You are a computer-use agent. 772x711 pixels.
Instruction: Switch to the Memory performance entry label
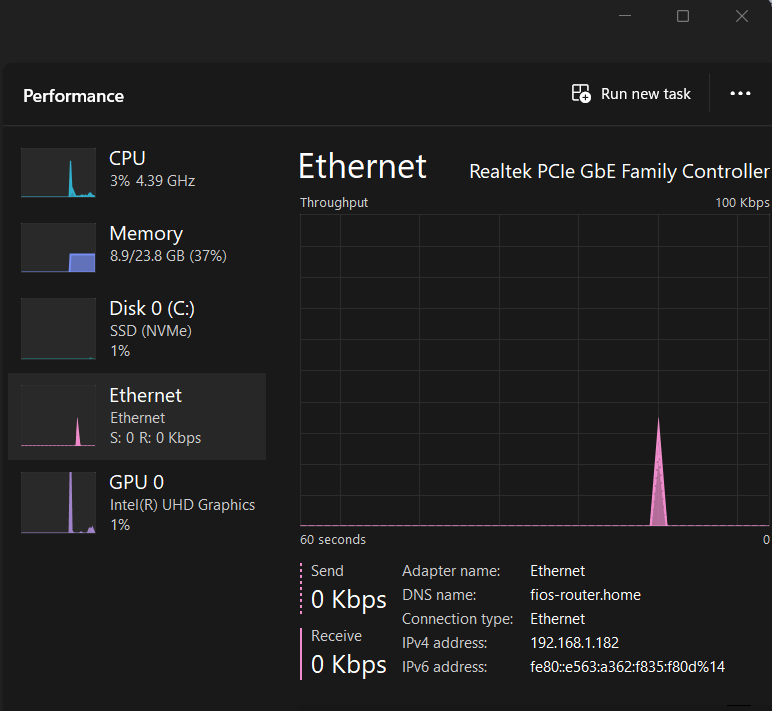(146, 234)
